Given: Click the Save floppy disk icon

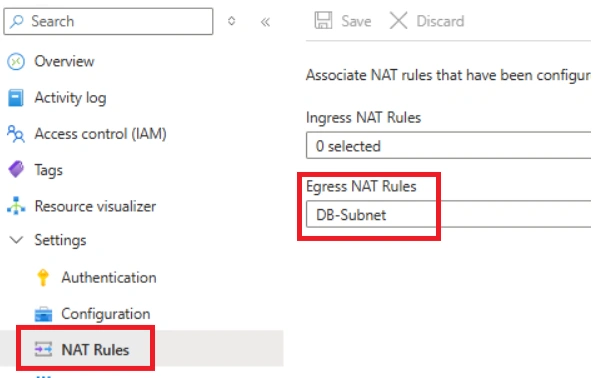Looking at the screenshot, I should pos(323,21).
